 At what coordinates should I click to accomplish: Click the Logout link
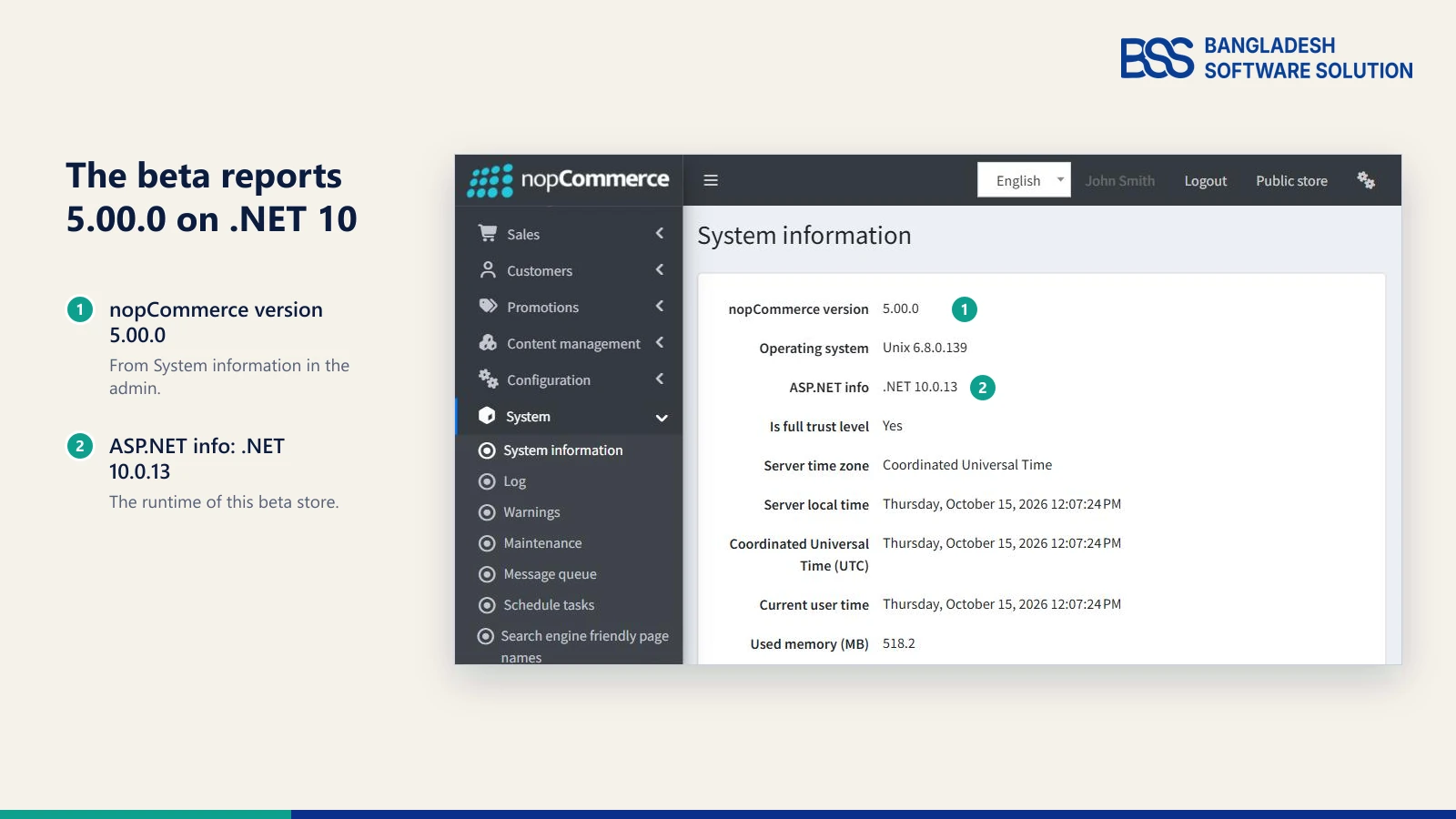coord(1205,181)
